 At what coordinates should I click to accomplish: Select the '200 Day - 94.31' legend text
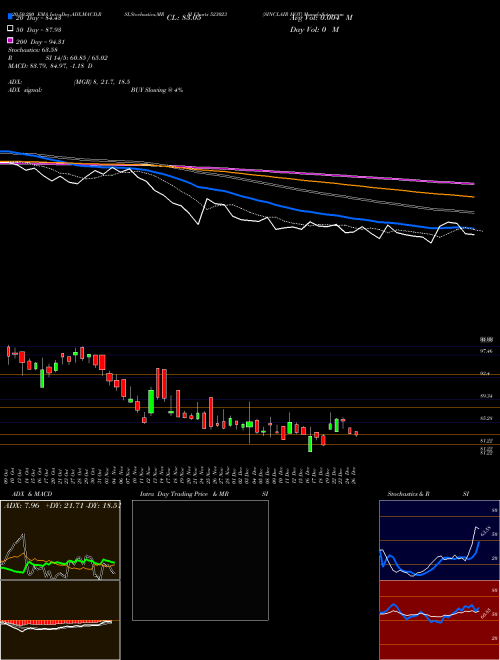(x=40, y=41)
